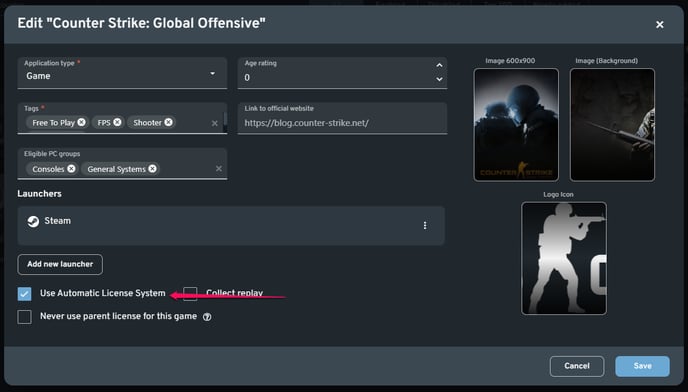Select the Steam launcher row
Screen dimensions: 688x392
pos(231,226)
